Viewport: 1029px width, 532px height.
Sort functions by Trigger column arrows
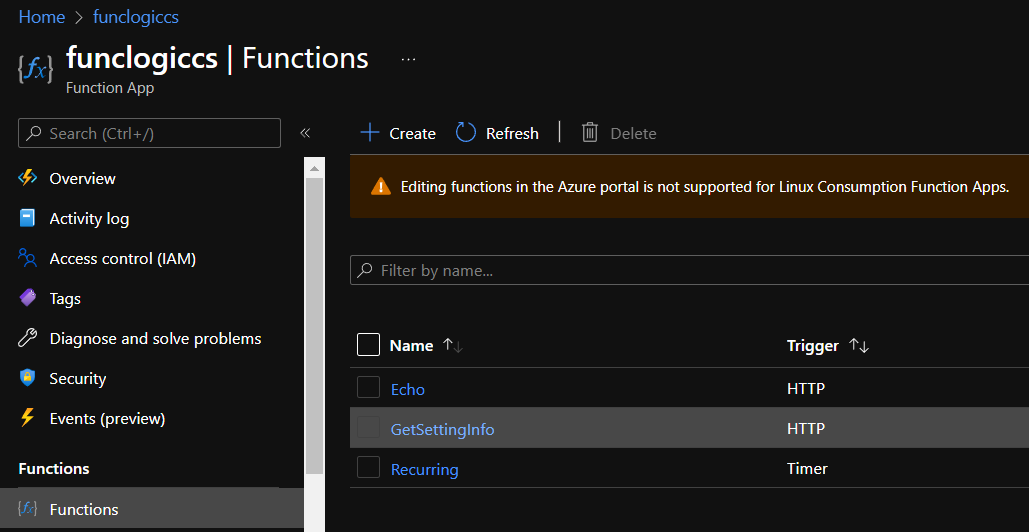[859, 346]
